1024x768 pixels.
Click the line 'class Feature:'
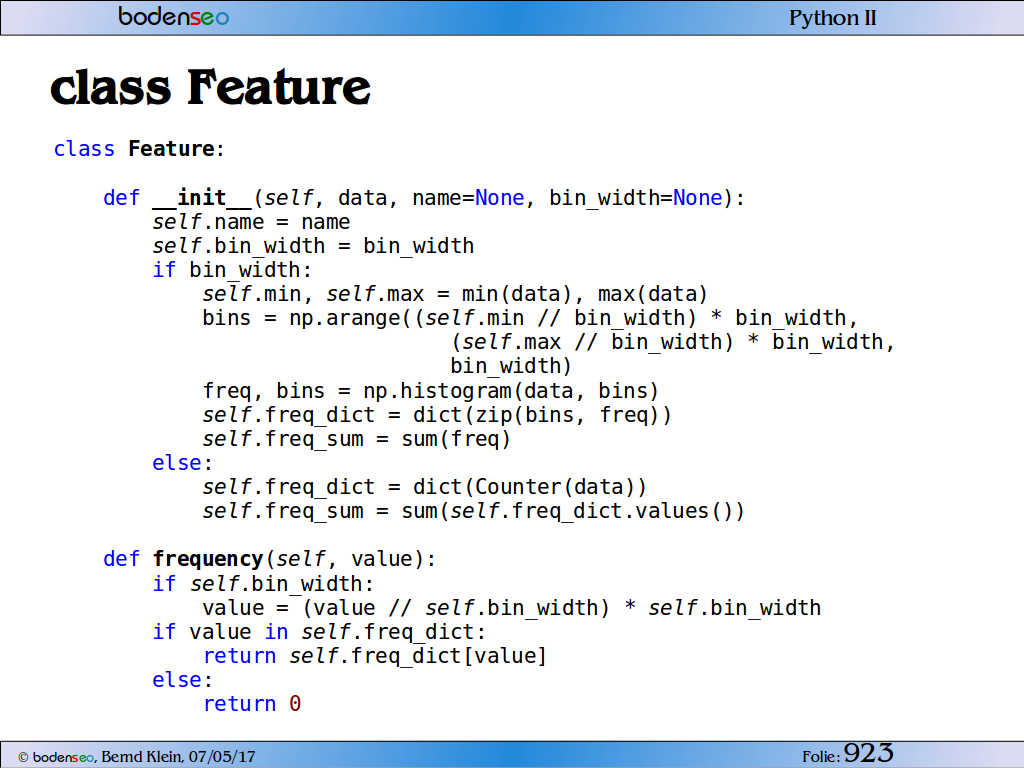pyautogui.click(x=138, y=149)
